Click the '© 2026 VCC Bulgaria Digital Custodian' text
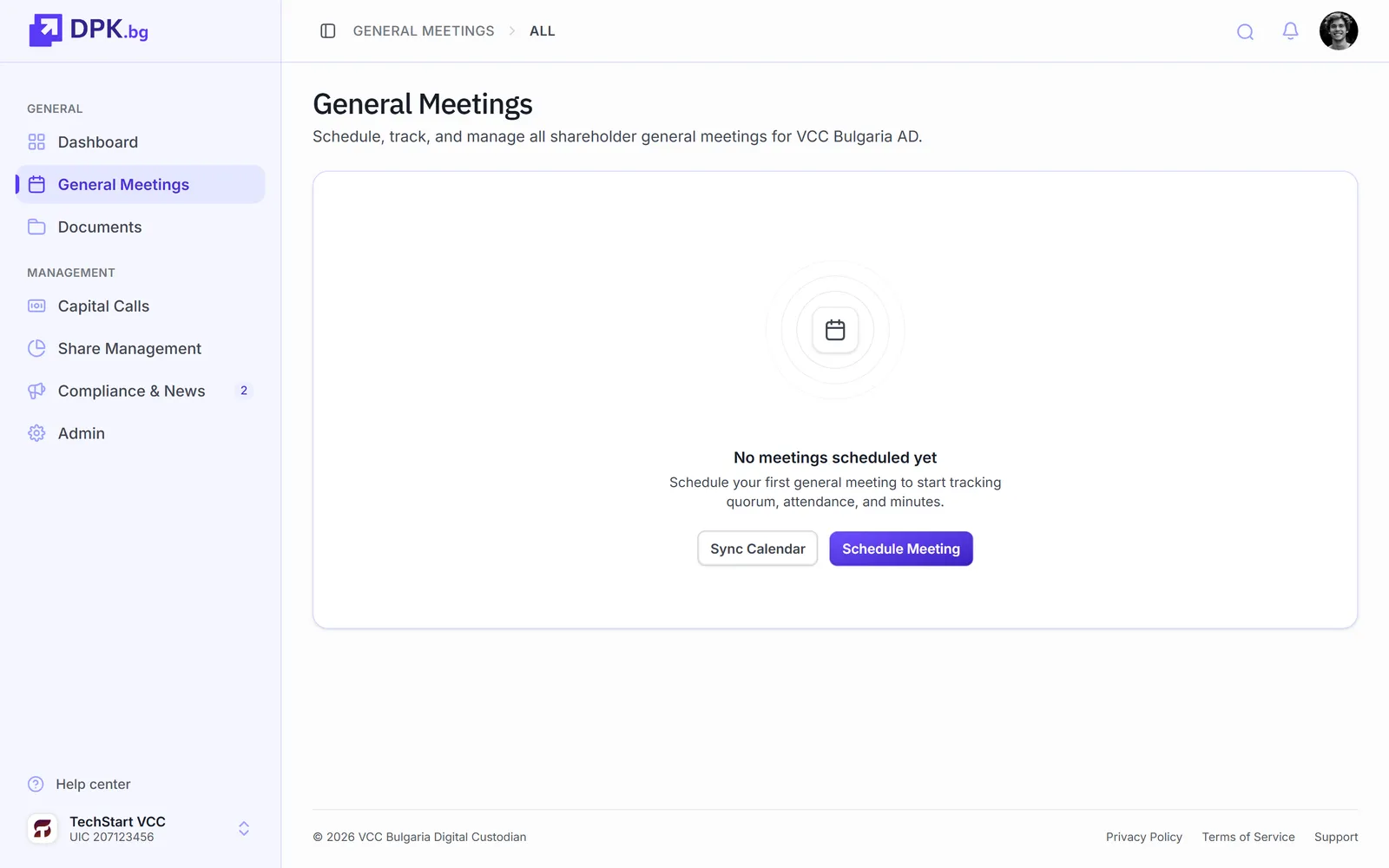 tap(419, 837)
